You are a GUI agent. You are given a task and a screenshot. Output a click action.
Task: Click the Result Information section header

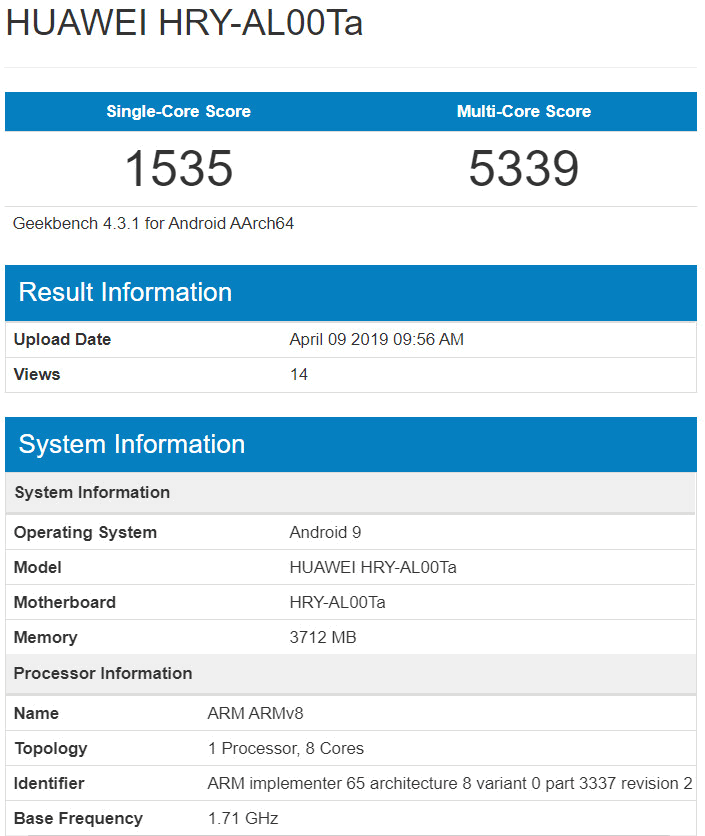(x=351, y=293)
